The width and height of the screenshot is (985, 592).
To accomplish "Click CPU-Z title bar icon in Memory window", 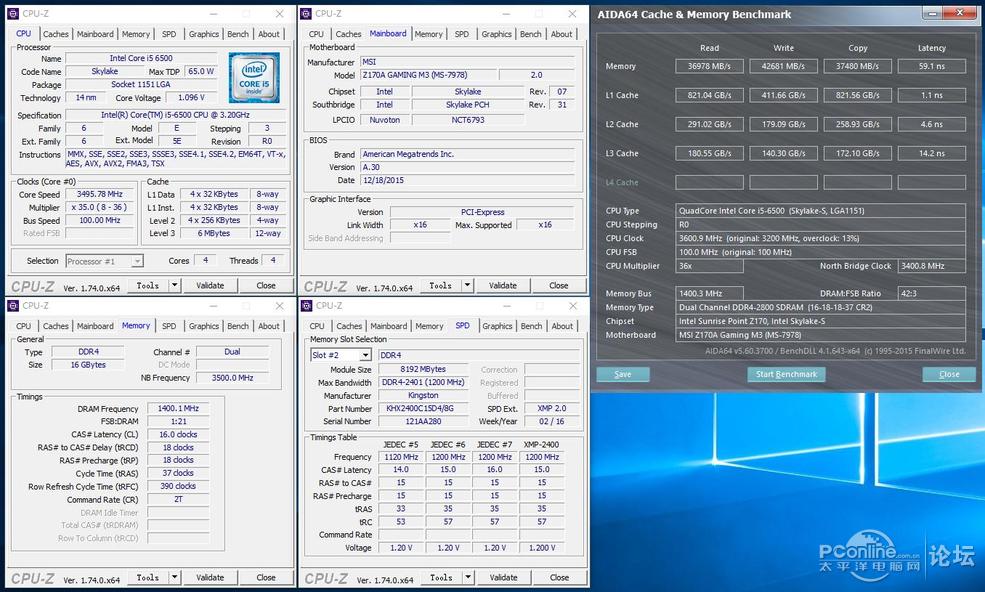I will pos(12,305).
